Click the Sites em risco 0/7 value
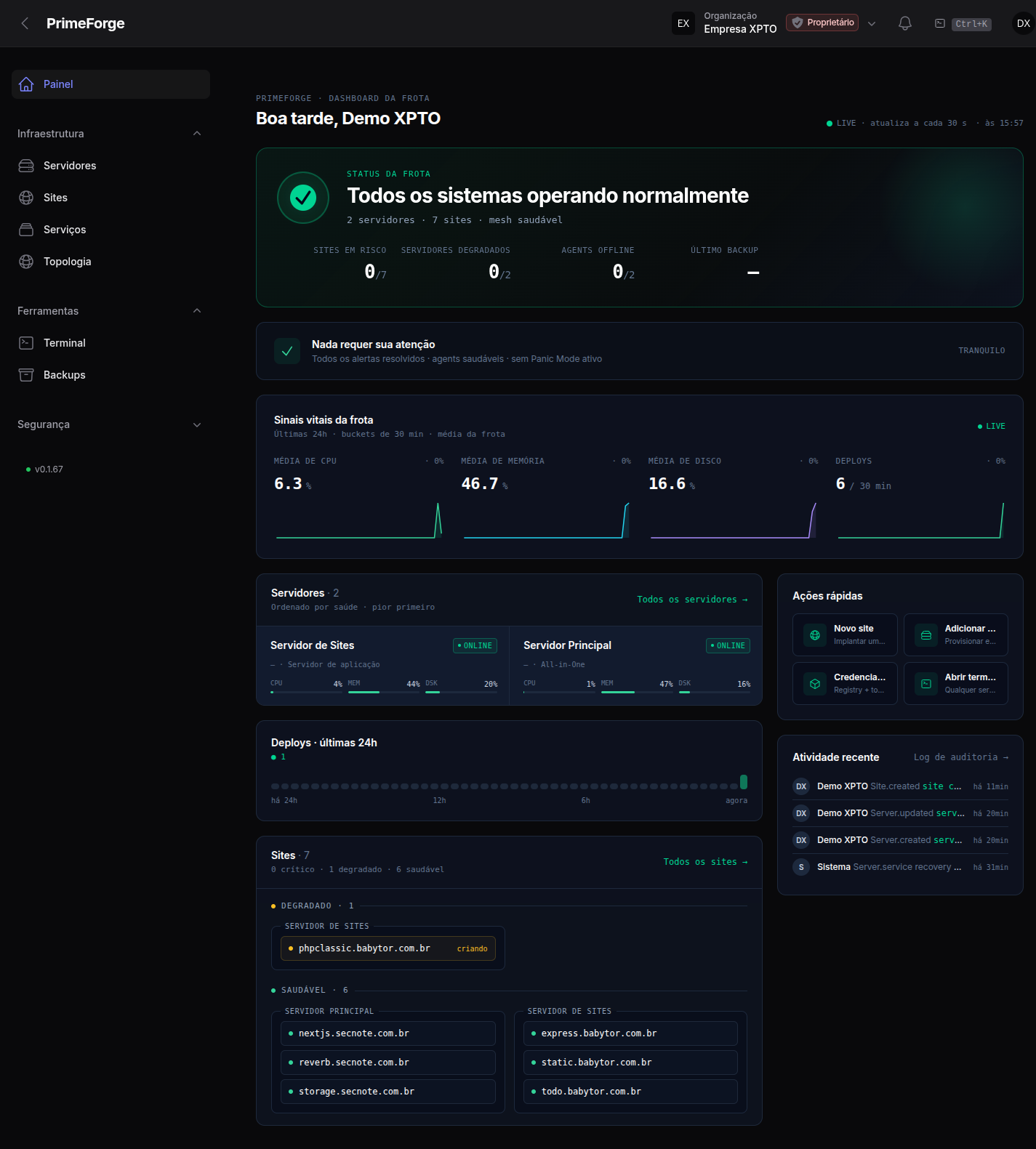 [375, 273]
